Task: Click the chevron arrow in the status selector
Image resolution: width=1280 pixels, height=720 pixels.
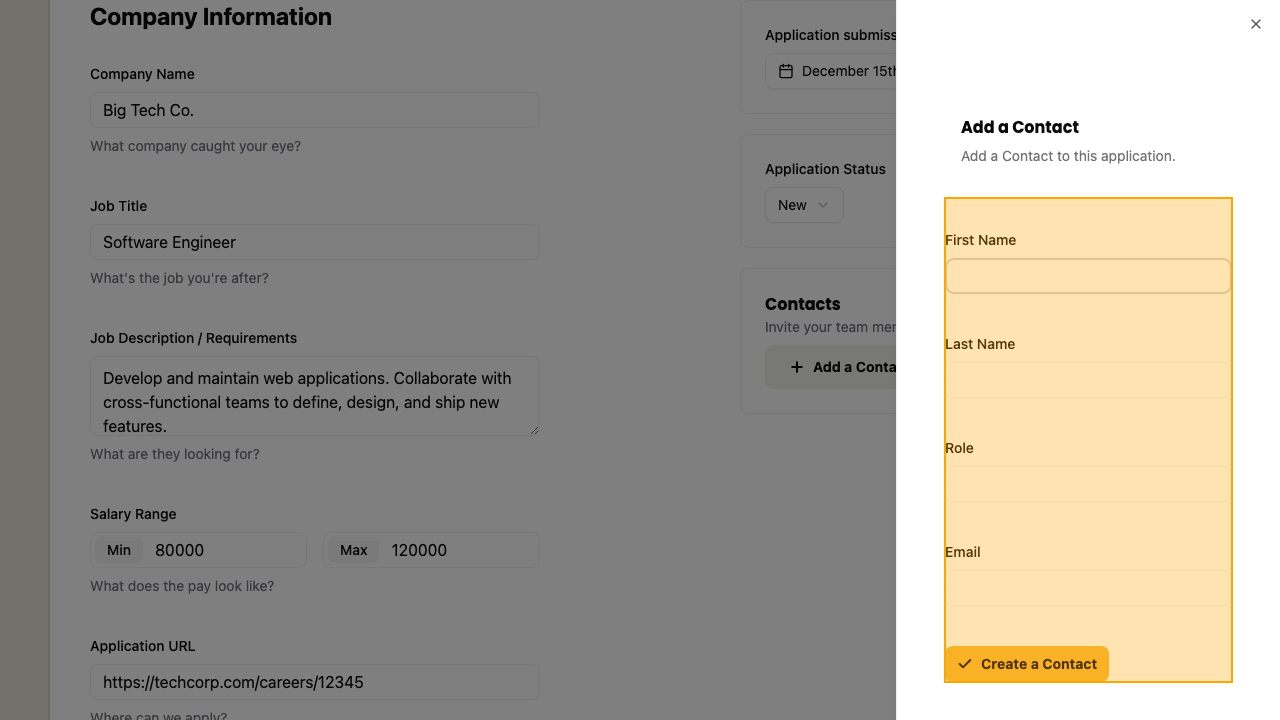Action: click(823, 205)
